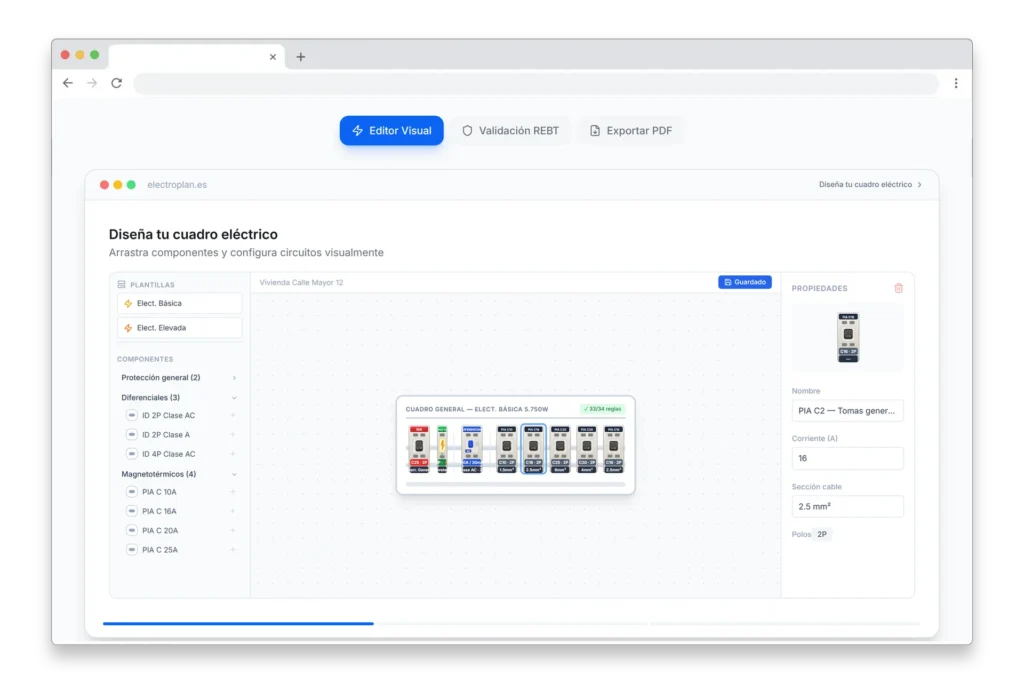This screenshot has height=683, width=1024.
Task: Open the browser three-dot menu
Action: tap(956, 83)
